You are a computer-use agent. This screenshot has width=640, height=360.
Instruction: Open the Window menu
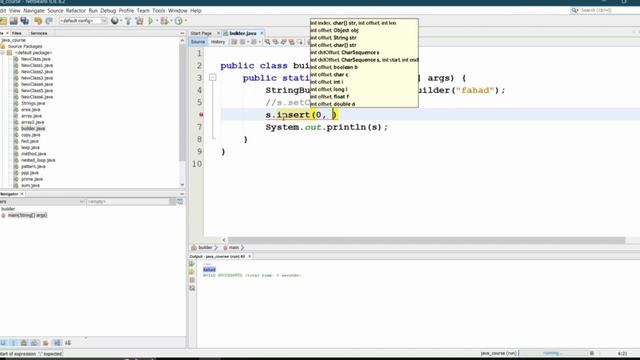[x=178, y=11]
